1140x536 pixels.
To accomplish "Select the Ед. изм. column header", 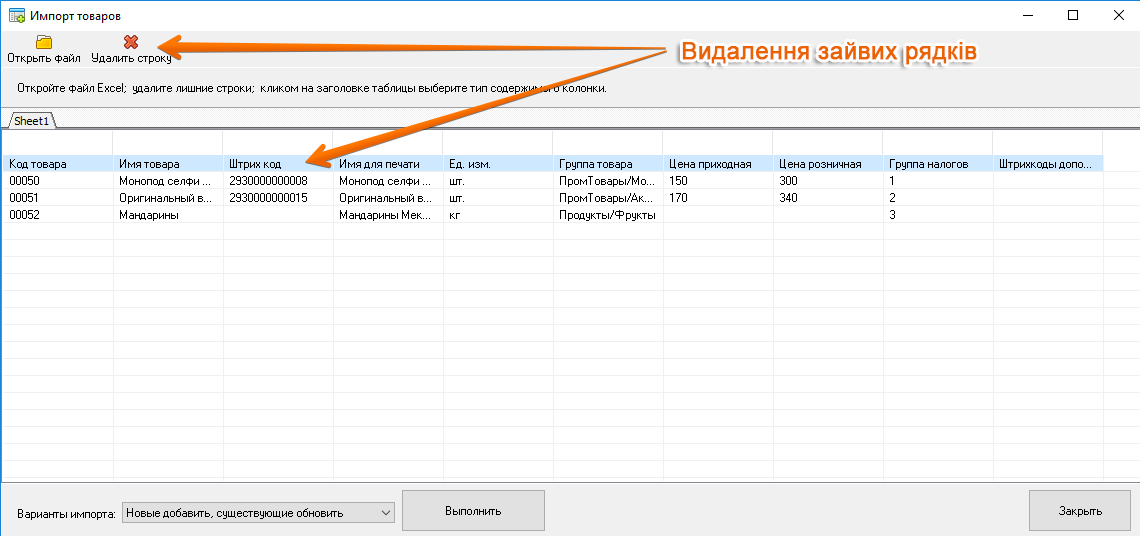I will [x=498, y=164].
